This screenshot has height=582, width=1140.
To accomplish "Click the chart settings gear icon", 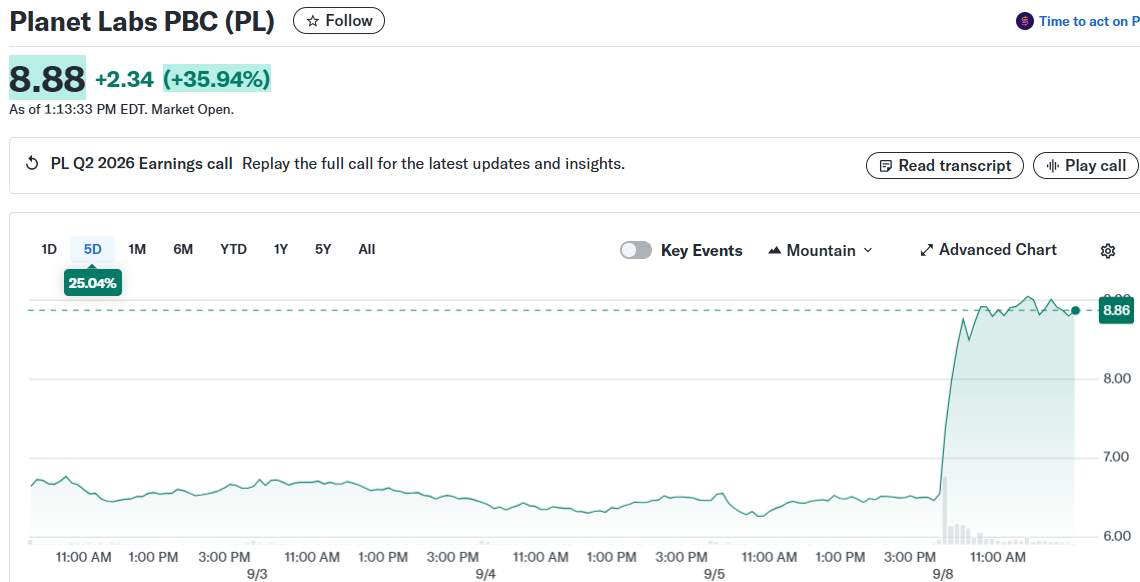I will (1107, 251).
